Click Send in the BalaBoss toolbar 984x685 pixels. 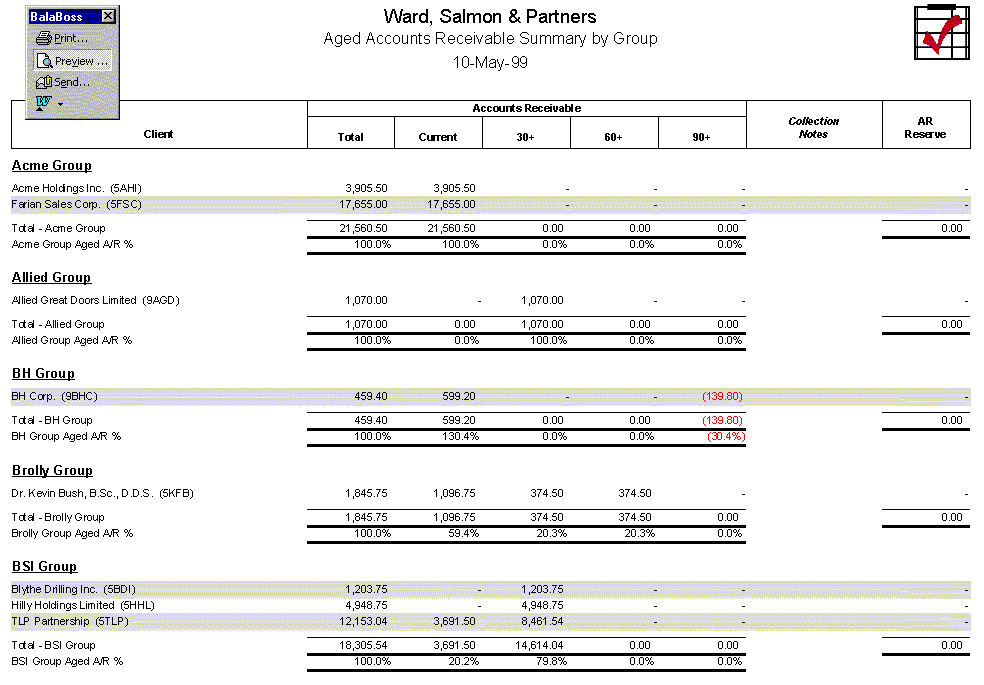coord(63,82)
